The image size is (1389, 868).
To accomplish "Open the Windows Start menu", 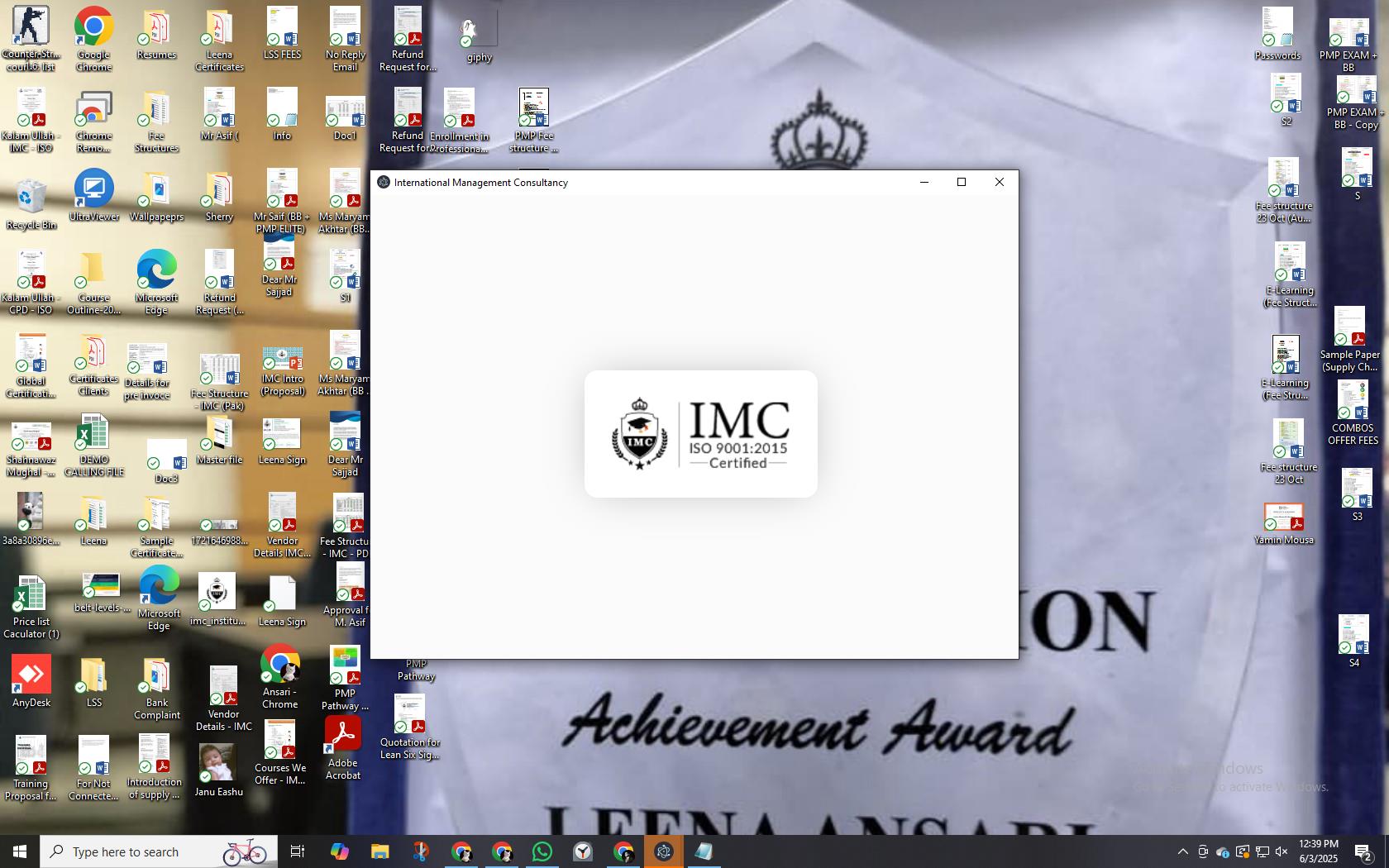I will tap(20, 851).
